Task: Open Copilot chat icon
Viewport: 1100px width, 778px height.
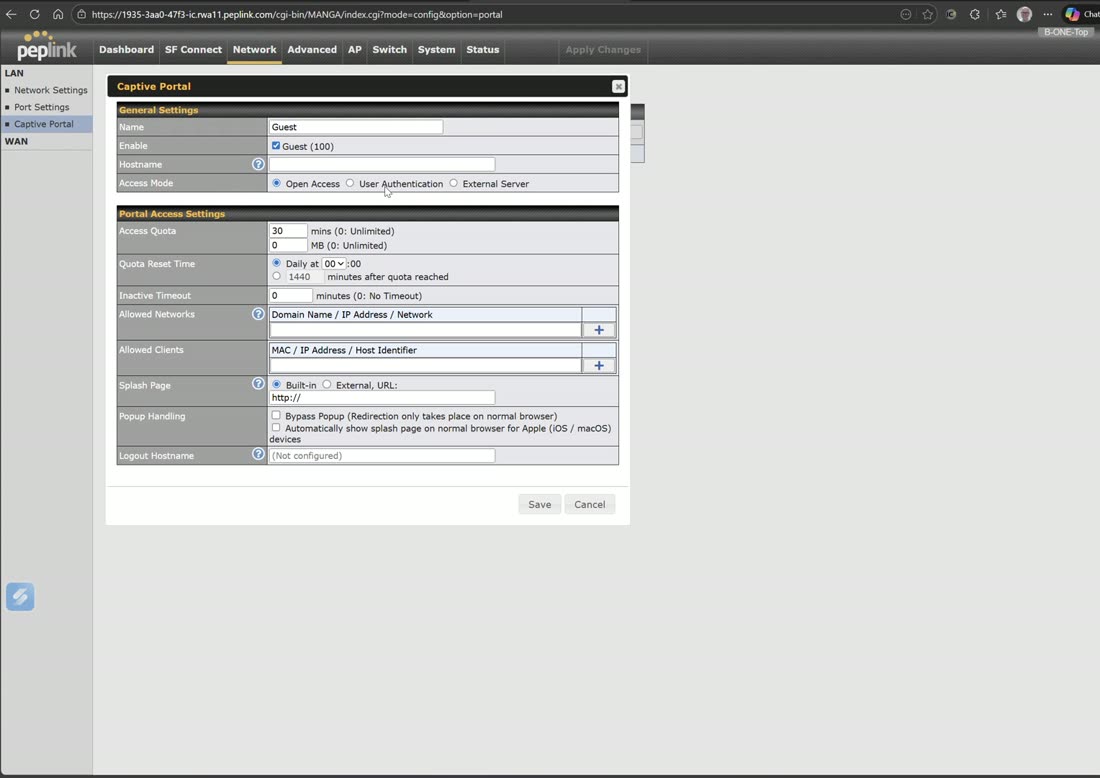Action: point(1073,14)
